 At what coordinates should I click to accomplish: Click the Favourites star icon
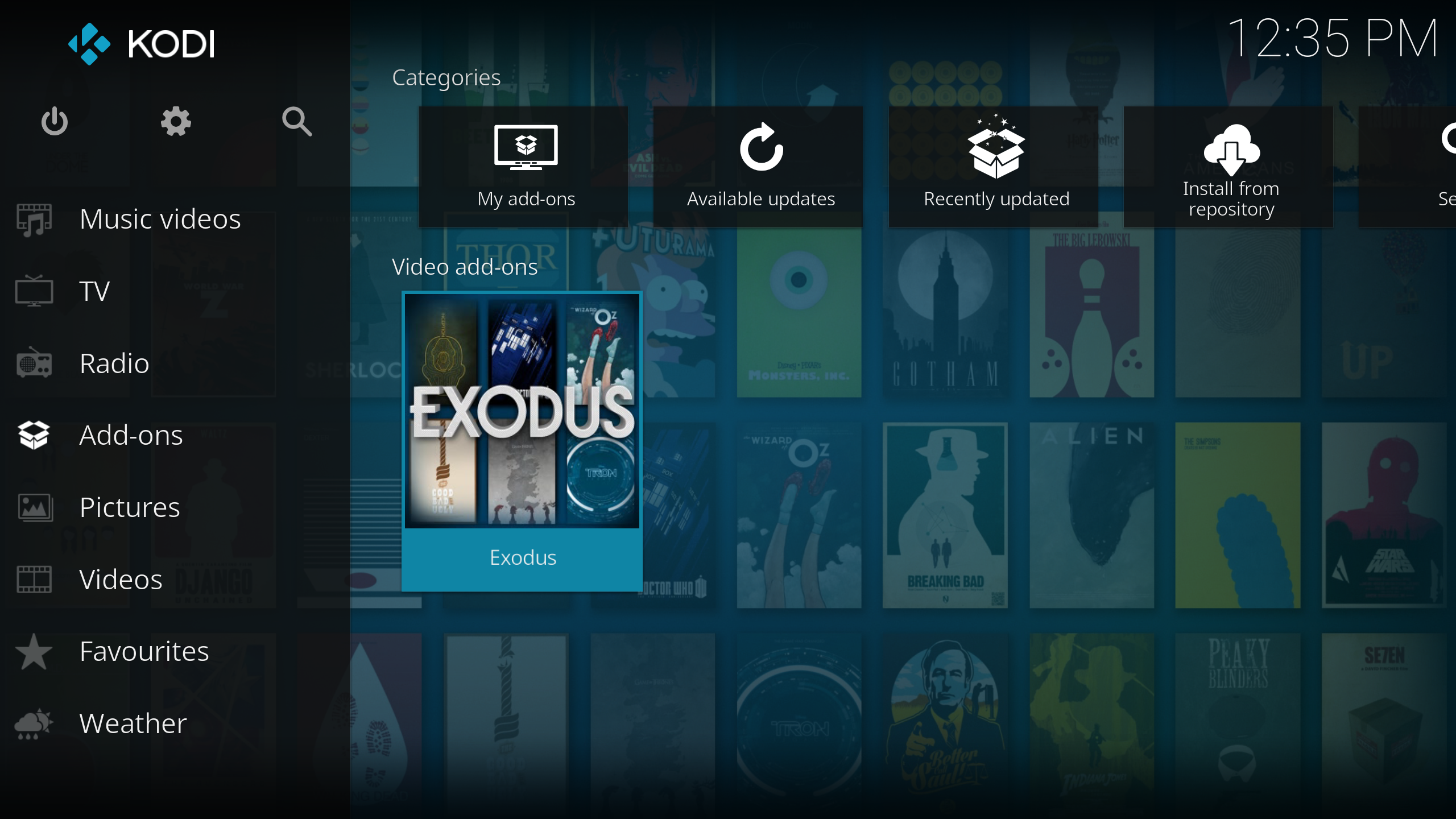tap(34, 651)
